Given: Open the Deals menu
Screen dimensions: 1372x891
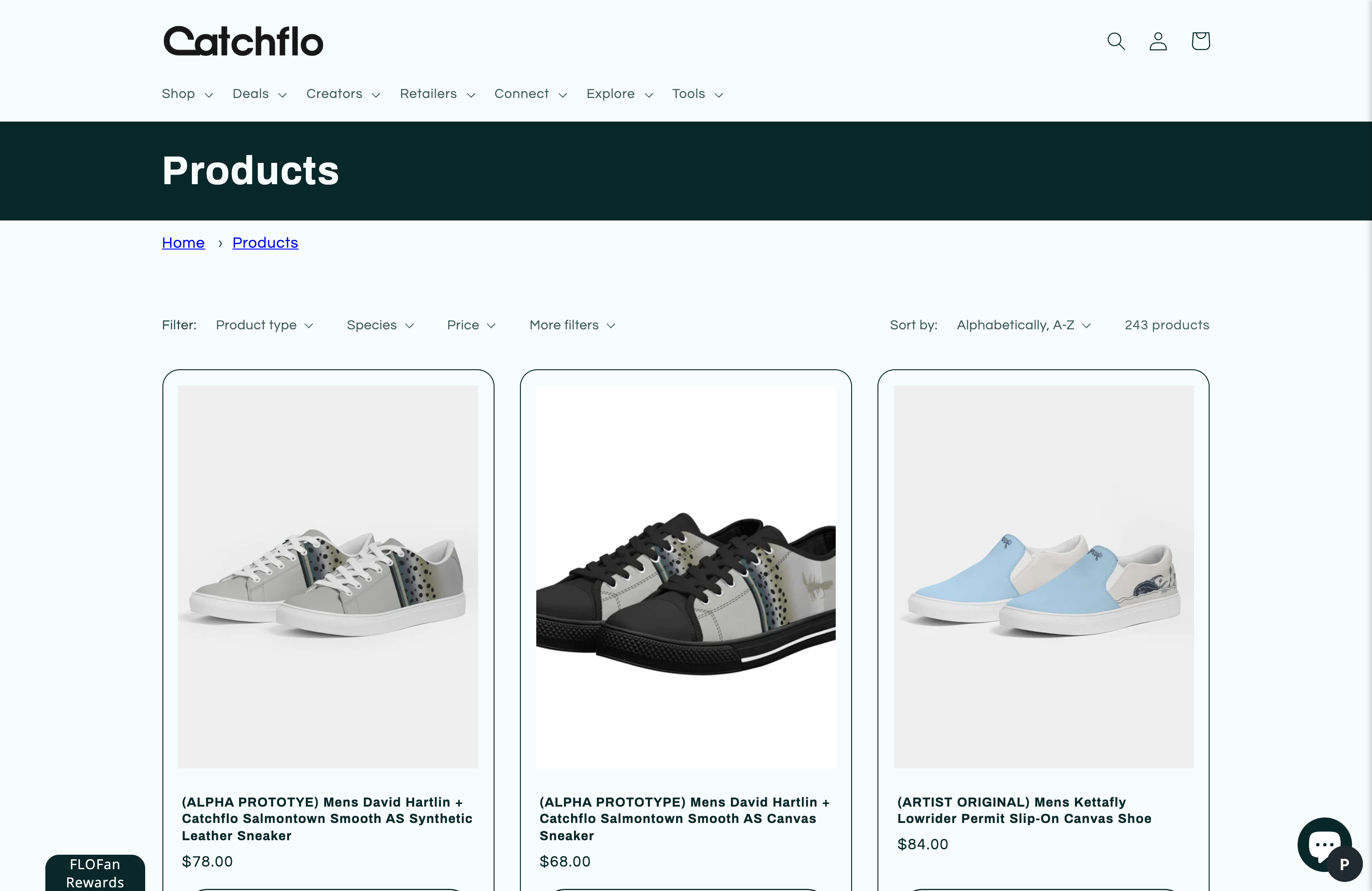Looking at the screenshot, I should (260, 94).
